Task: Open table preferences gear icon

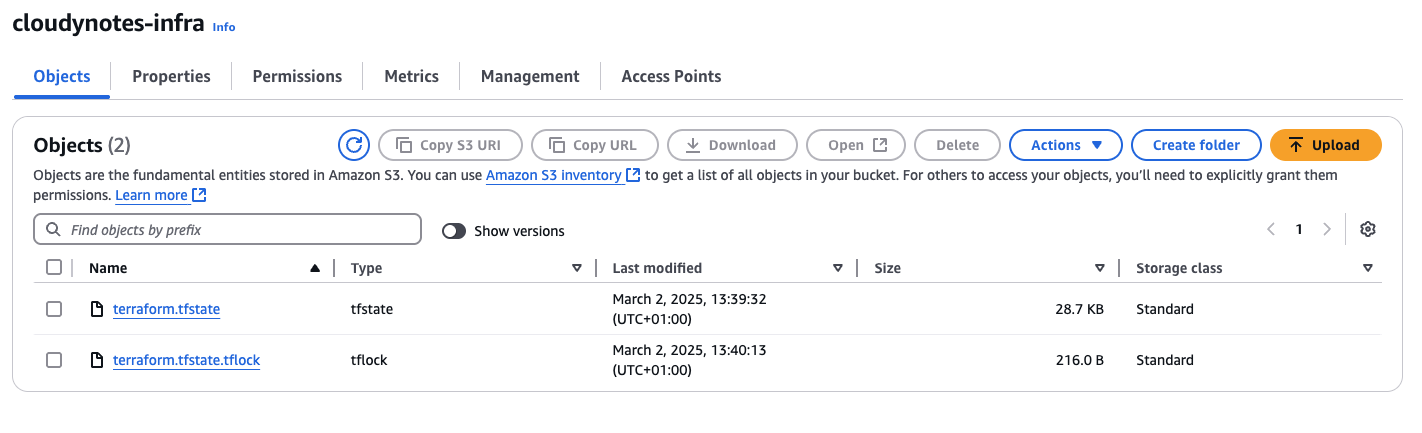Action: (x=1367, y=230)
